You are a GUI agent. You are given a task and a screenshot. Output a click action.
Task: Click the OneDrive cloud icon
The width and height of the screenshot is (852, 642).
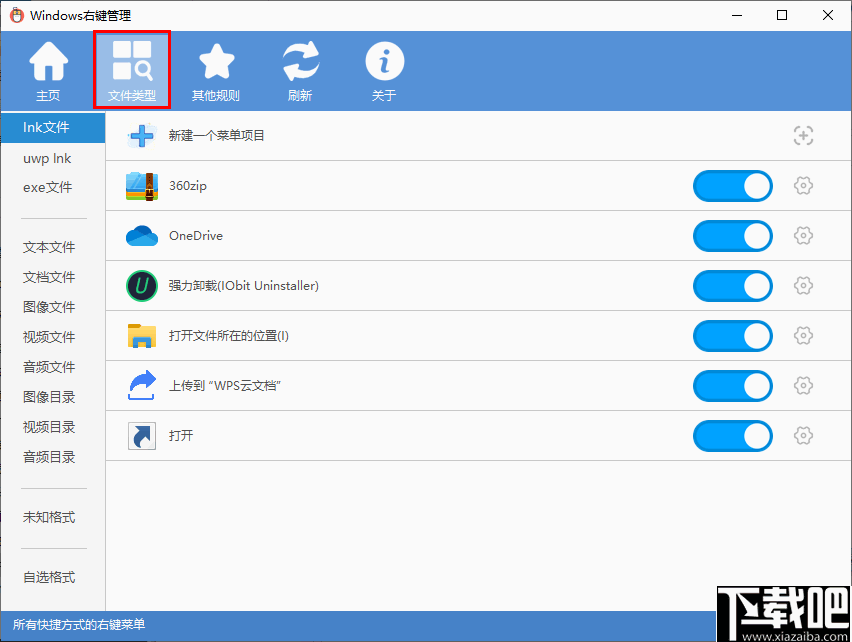point(142,236)
